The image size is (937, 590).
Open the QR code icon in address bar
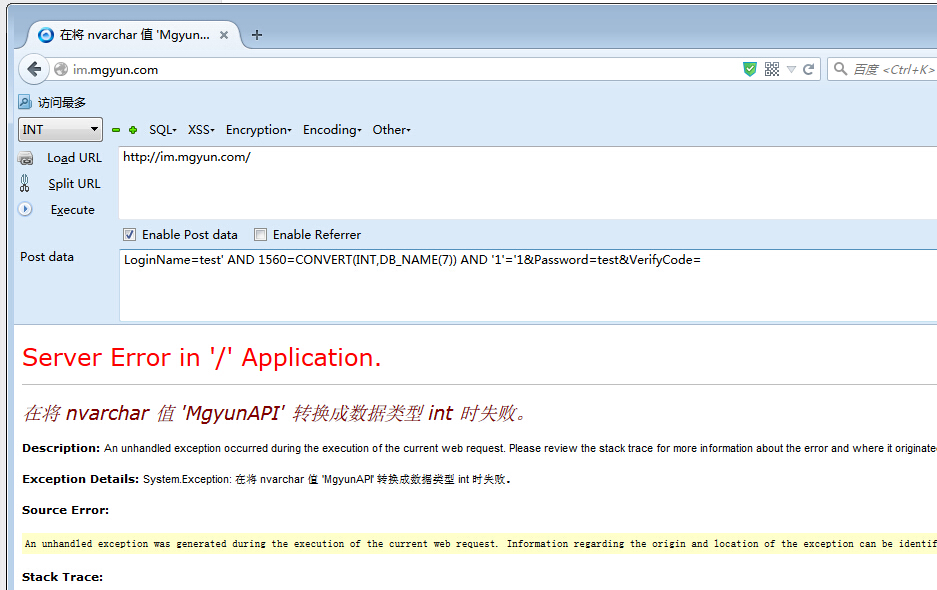(771, 69)
